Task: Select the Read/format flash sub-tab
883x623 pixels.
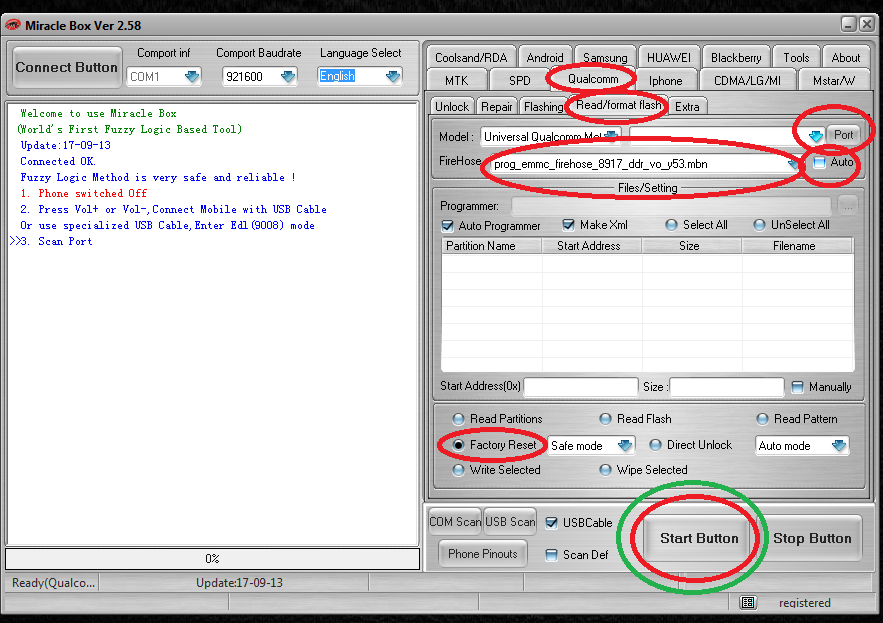Action: tap(618, 105)
